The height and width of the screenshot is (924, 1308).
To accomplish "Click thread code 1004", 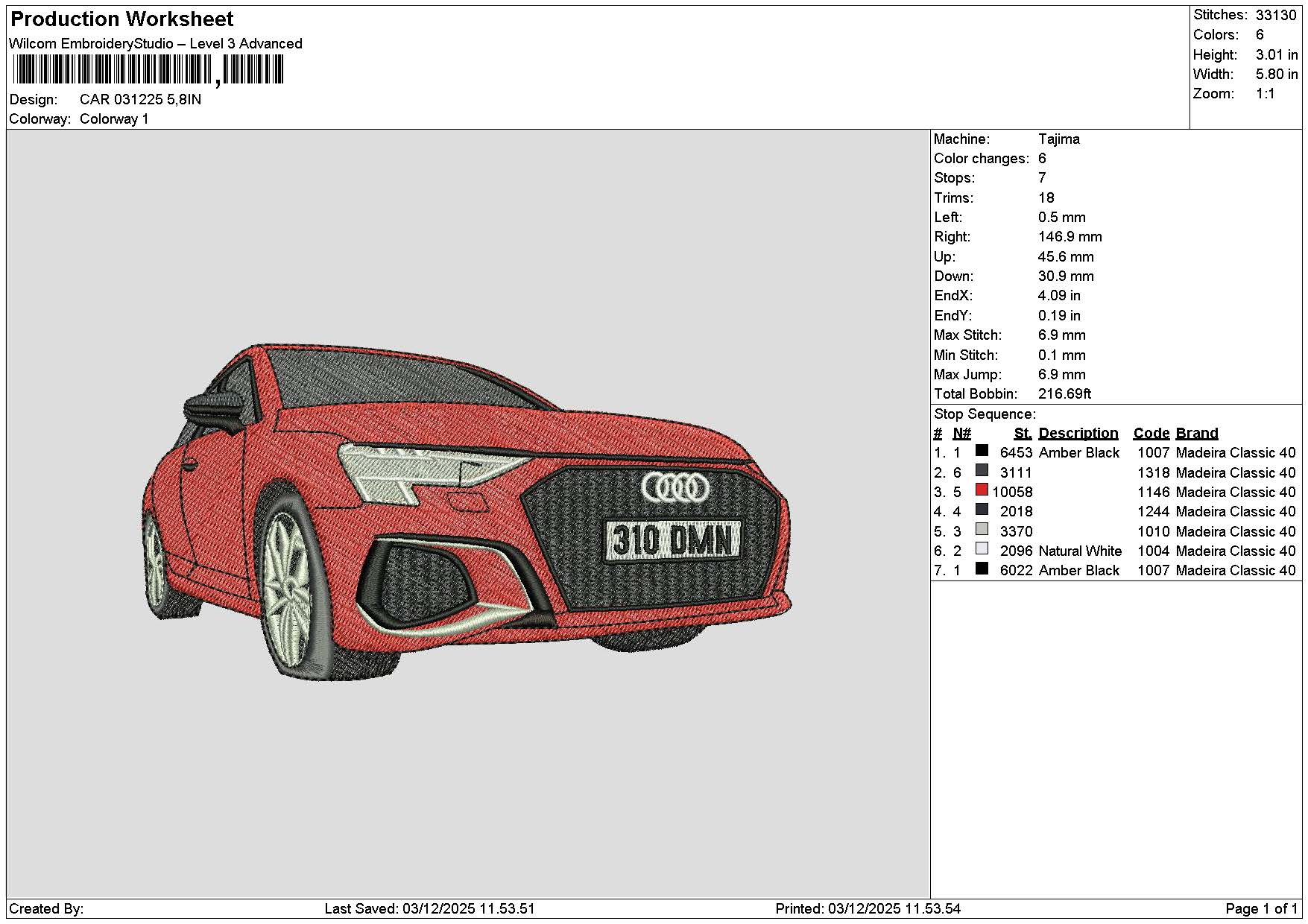I will (x=1153, y=551).
